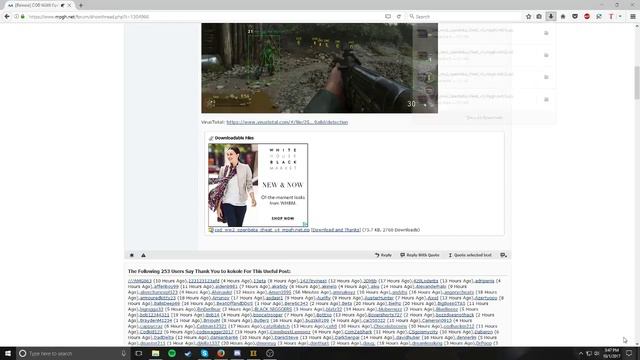Open the VirusTotal detection link
Viewport: 640px width, 360px height.
click(x=287, y=122)
